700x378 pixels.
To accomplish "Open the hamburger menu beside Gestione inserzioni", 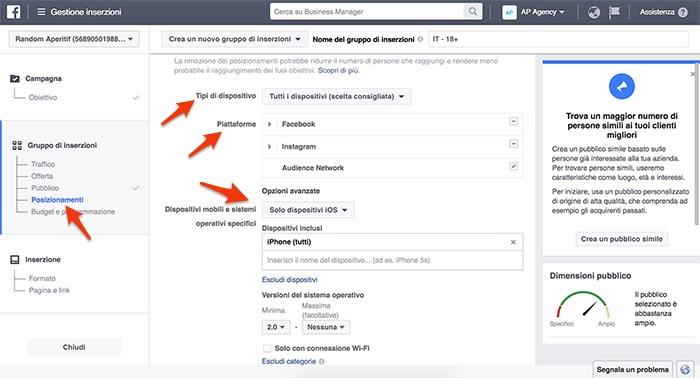I will pyautogui.click(x=41, y=12).
